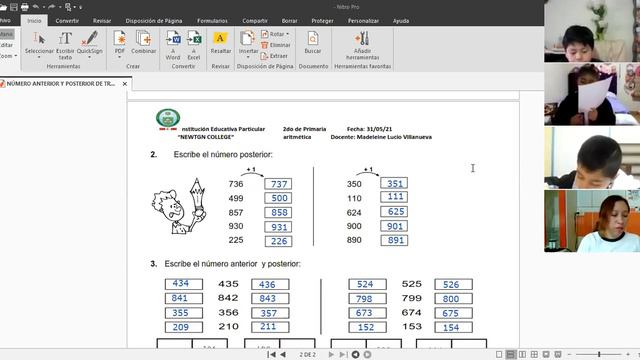The height and width of the screenshot is (360, 640).
Task: Open the Borrar ribbon tab
Action: point(289,20)
